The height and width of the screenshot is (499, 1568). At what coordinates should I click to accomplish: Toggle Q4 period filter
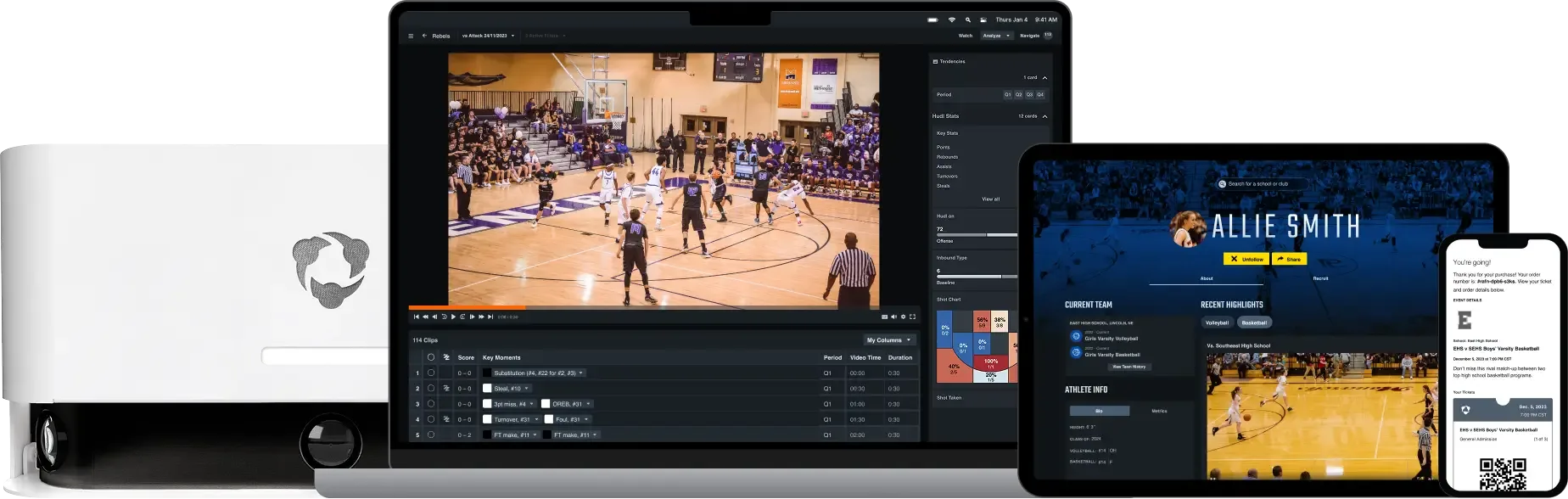1040,95
